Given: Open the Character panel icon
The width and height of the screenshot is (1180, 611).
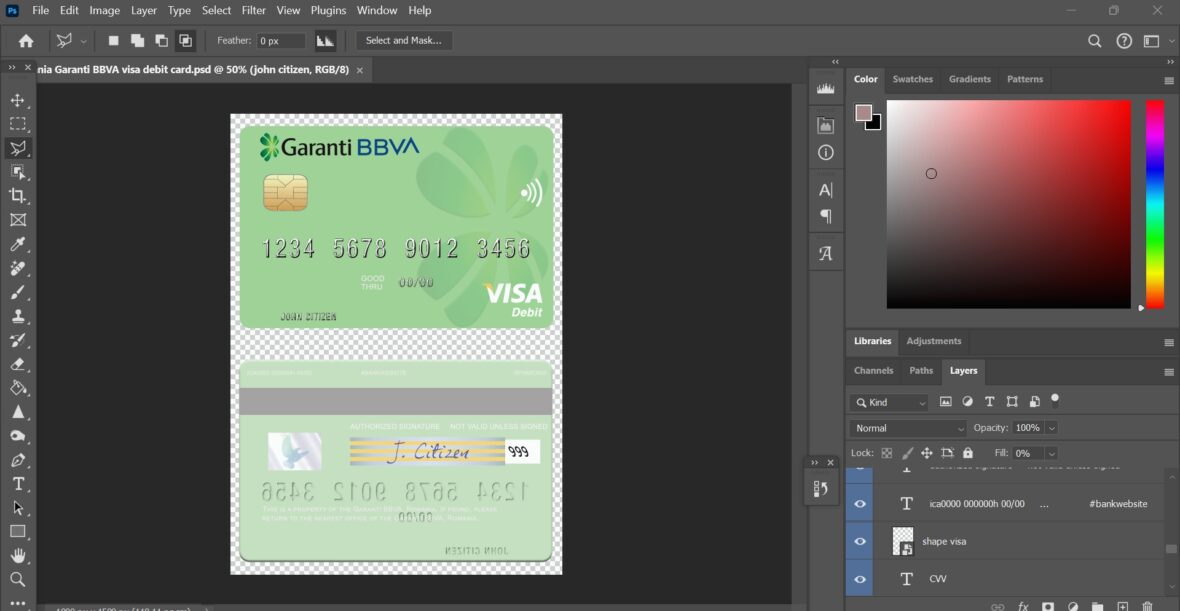Looking at the screenshot, I should pyautogui.click(x=826, y=190).
